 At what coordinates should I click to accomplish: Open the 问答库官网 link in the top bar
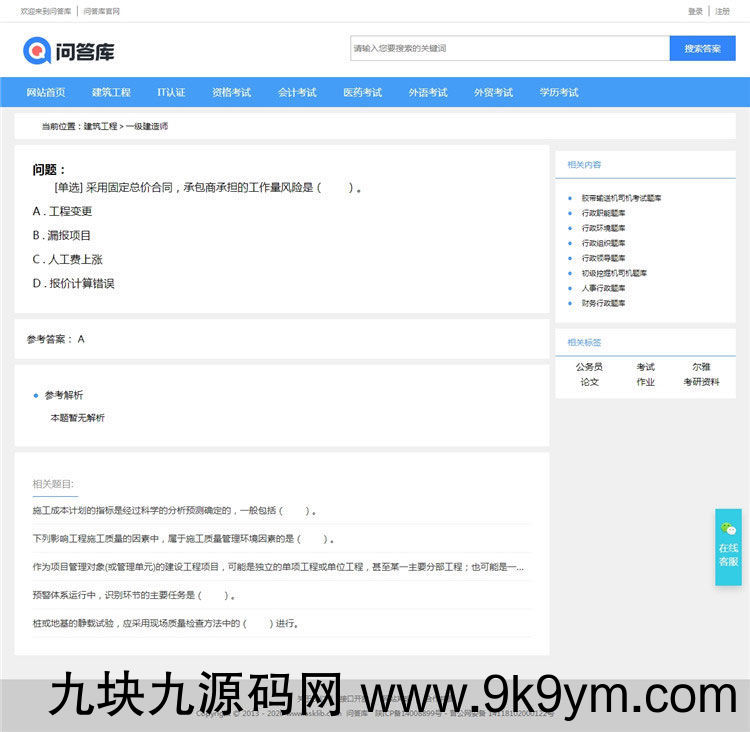pos(101,11)
